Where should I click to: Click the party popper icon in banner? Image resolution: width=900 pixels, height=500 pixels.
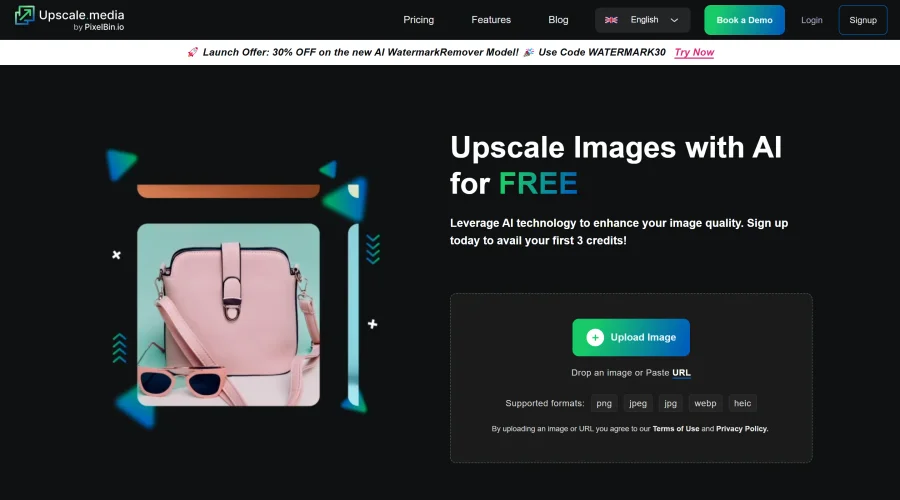[529, 52]
